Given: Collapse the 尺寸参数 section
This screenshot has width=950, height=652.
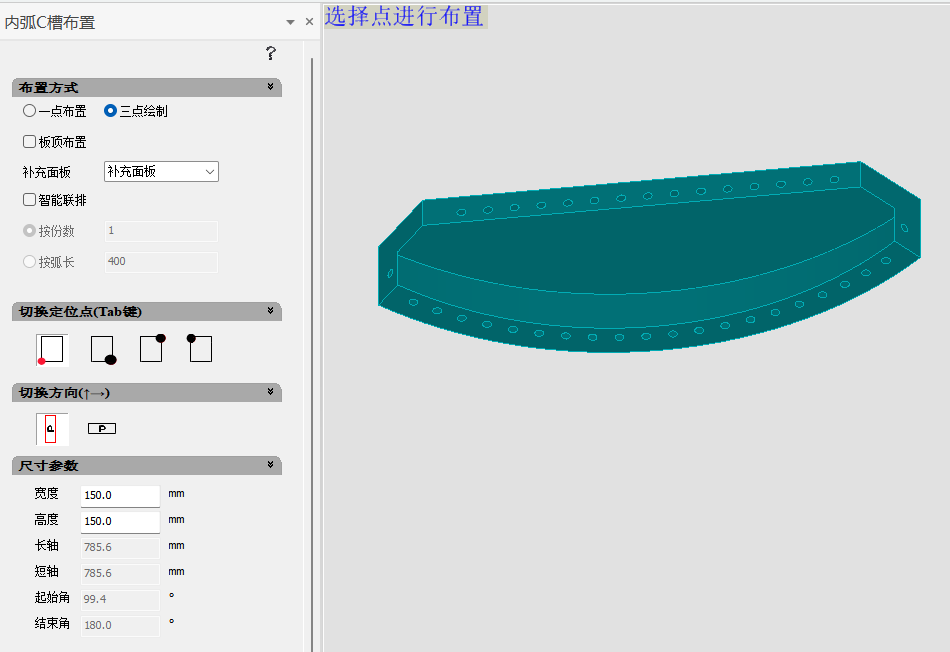Looking at the screenshot, I should 271,466.
